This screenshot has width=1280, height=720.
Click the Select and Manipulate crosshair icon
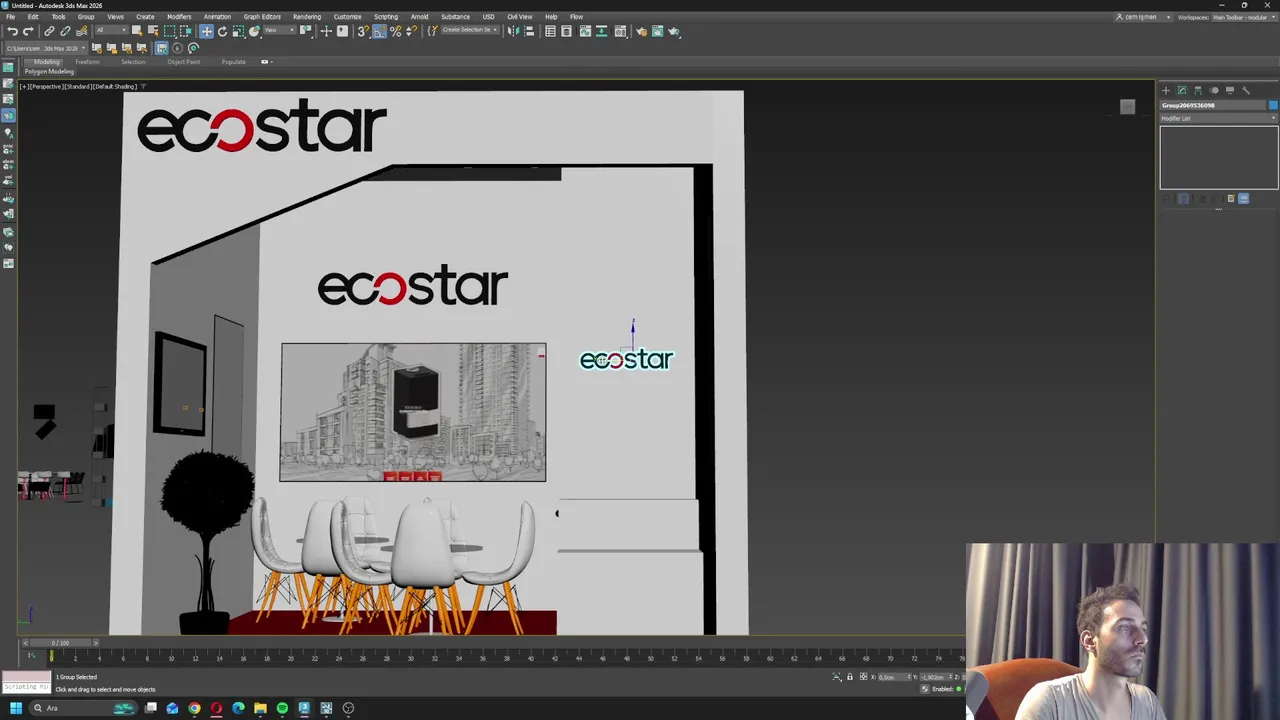(326, 31)
